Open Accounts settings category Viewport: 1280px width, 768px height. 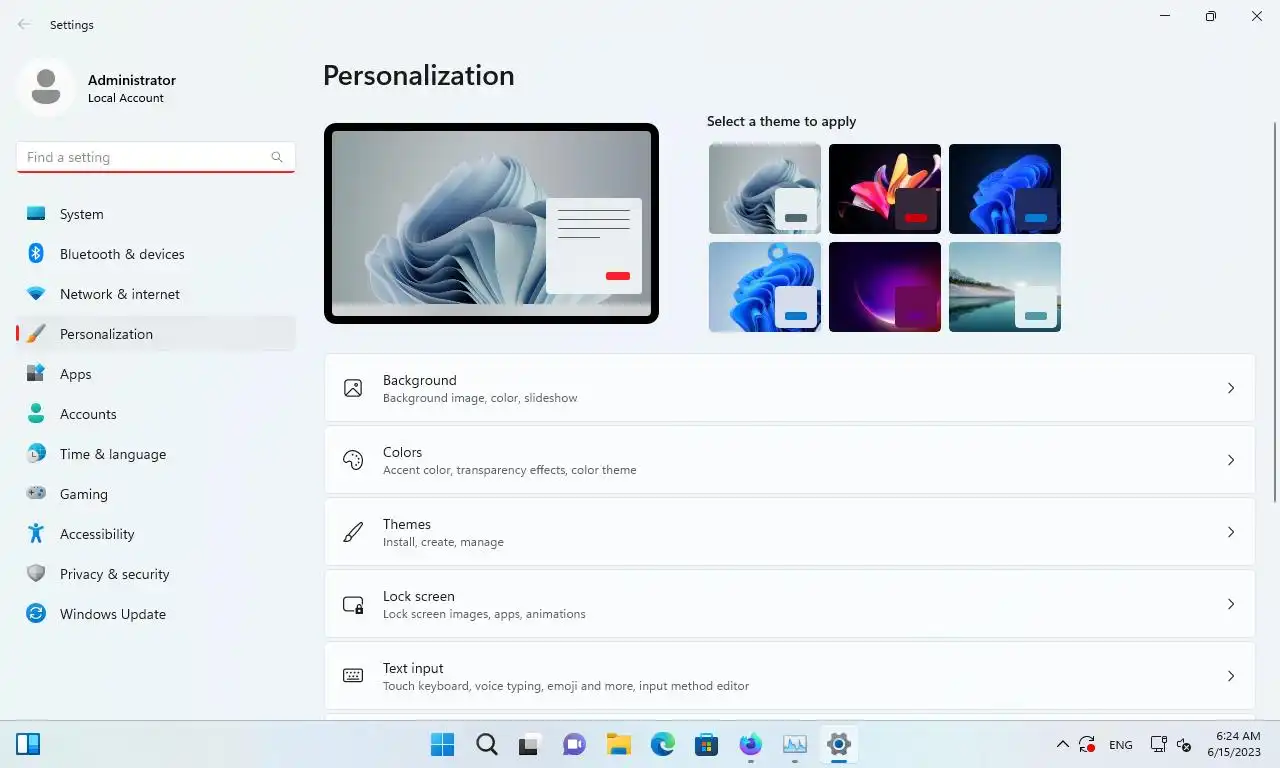click(x=156, y=414)
